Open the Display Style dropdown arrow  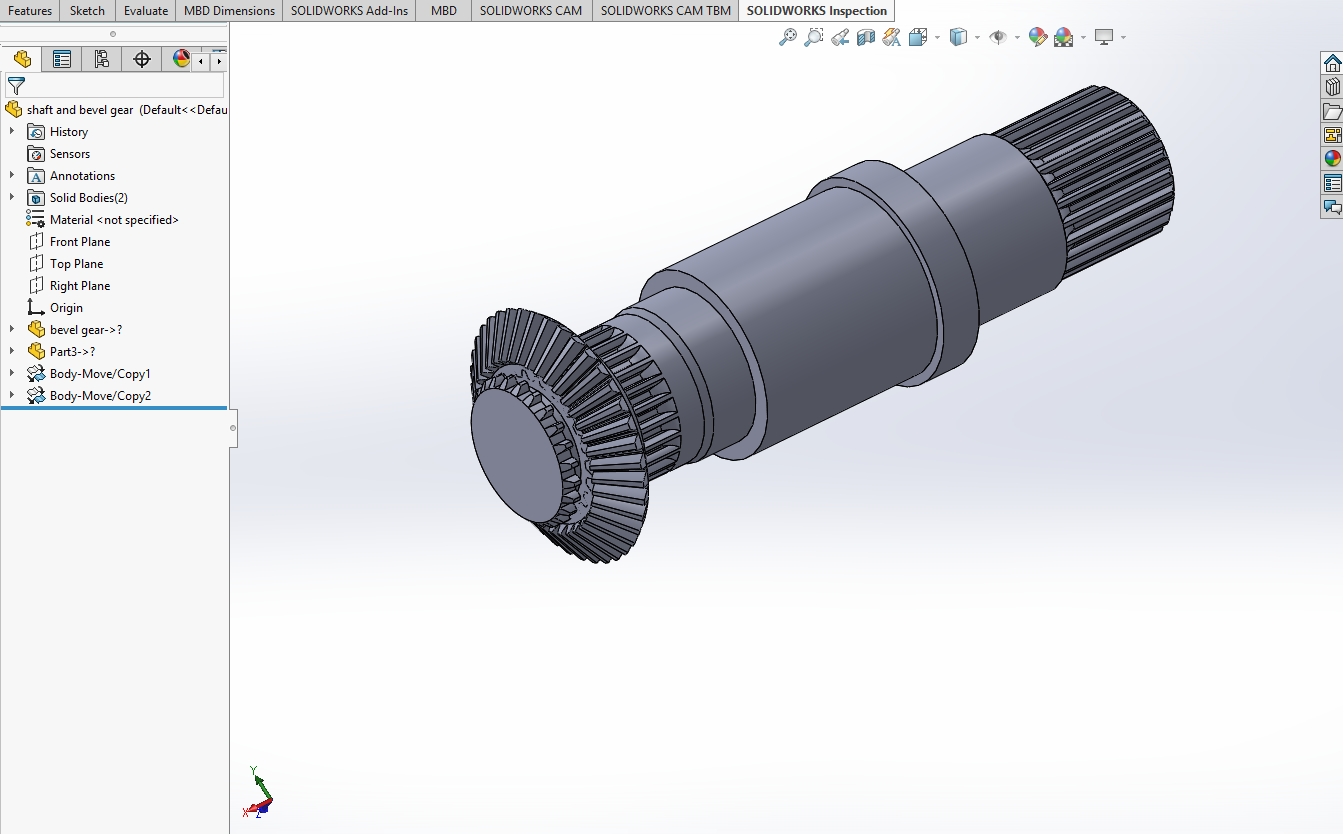[x=977, y=38]
